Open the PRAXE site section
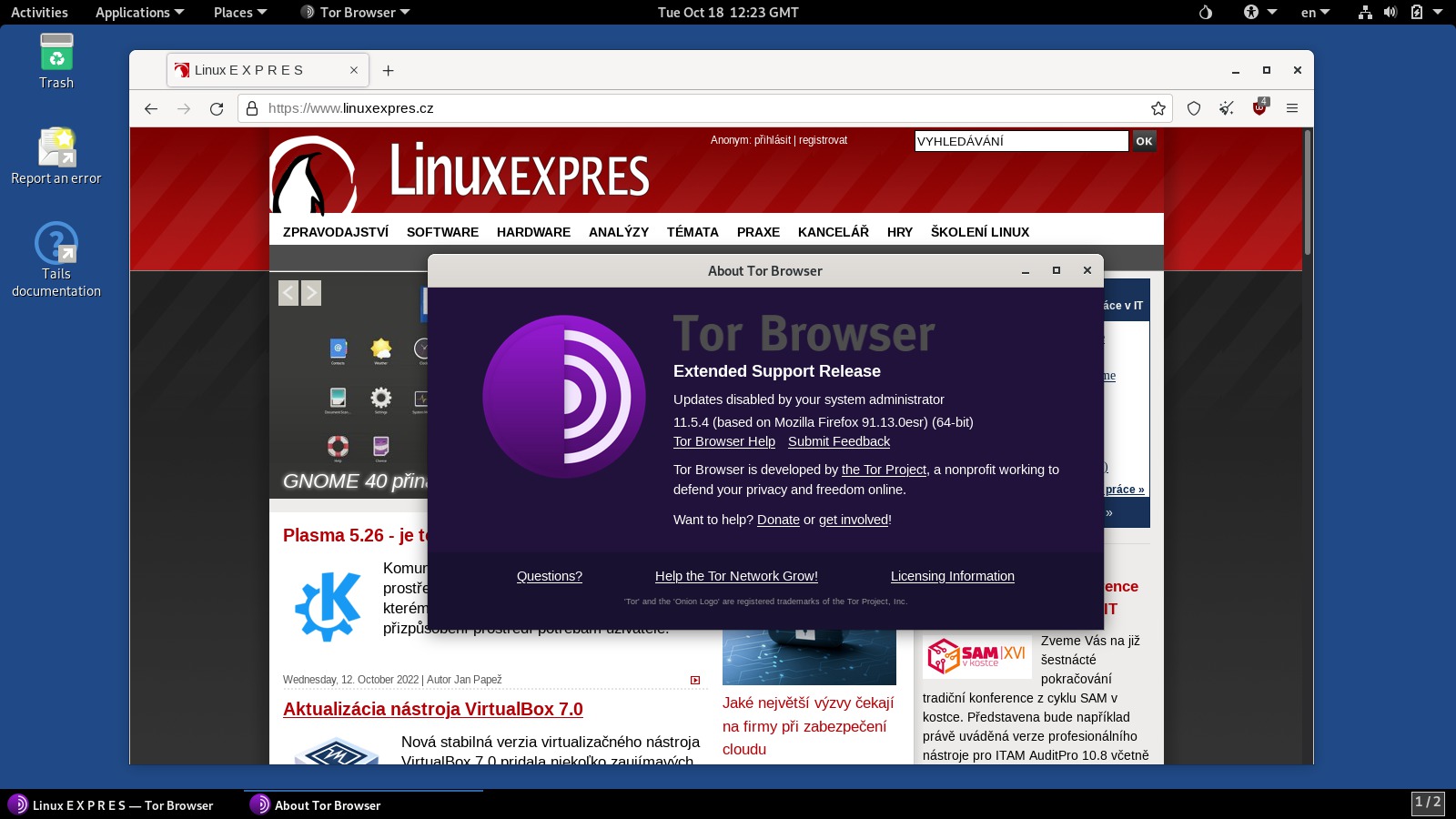1456x819 pixels. pyautogui.click(x=758, y=232)
